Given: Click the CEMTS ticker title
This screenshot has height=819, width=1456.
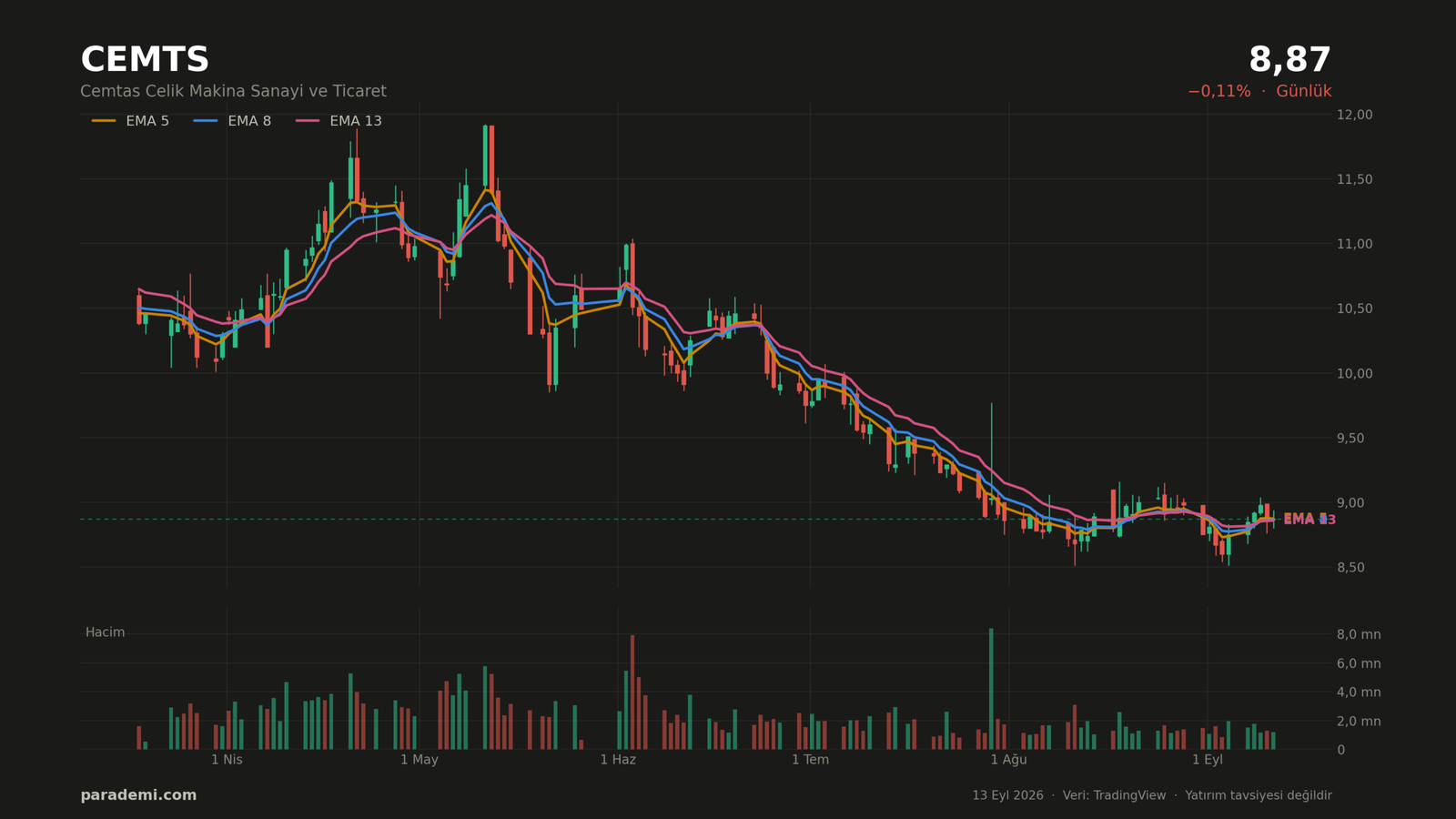Looking at the screenshot, I should coord(145,60).
